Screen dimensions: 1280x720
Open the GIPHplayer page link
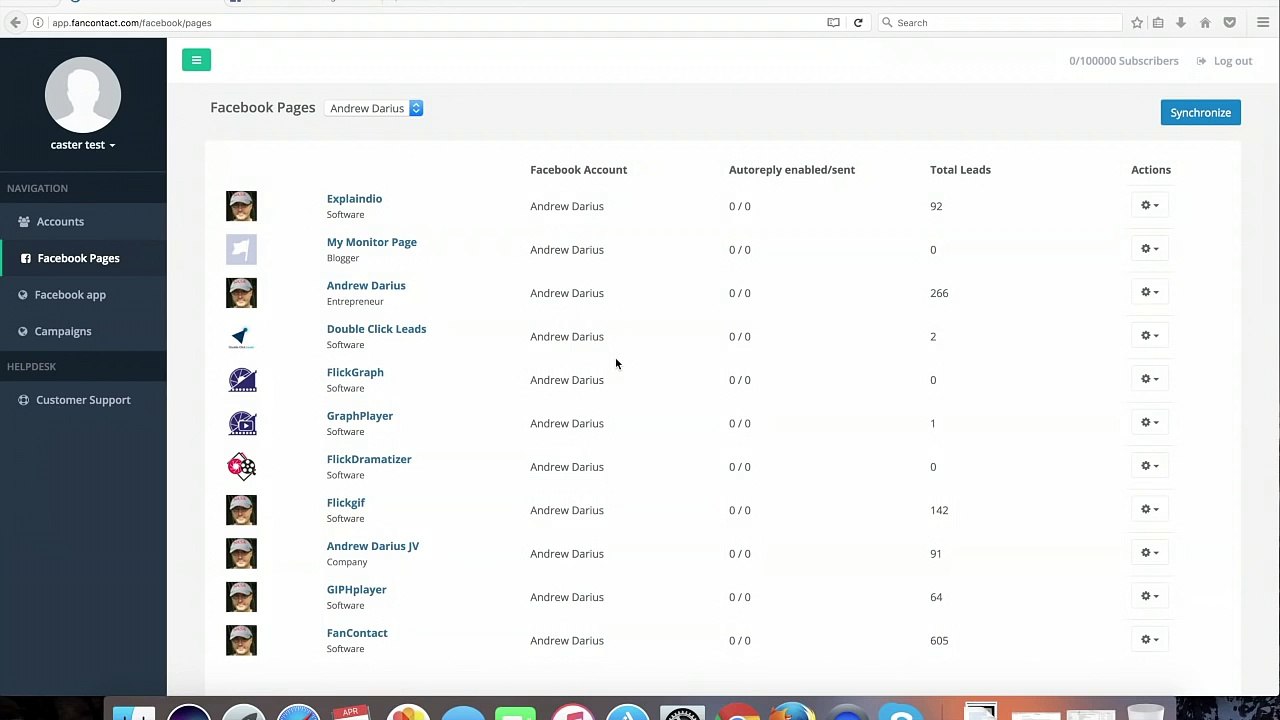tap(356, 590)
